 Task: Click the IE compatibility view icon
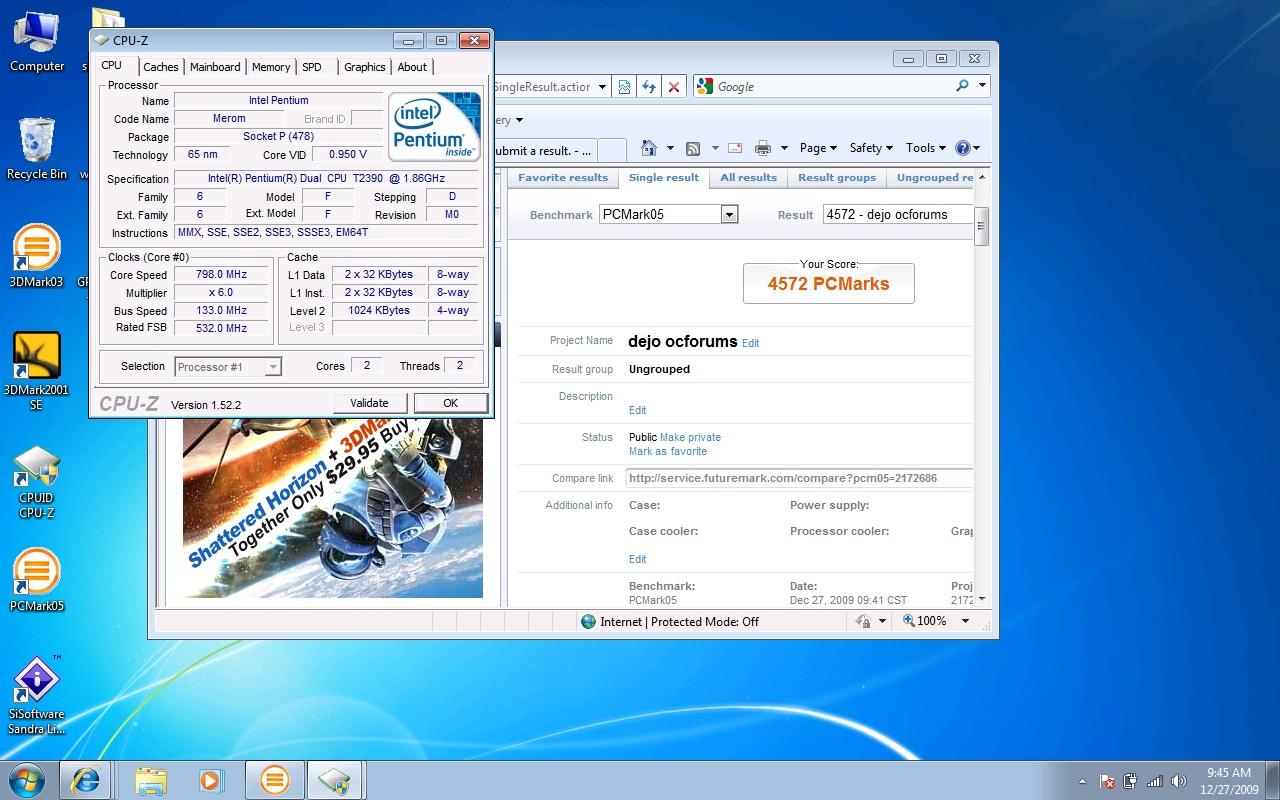pyautogui.click(x=624, y=87)
